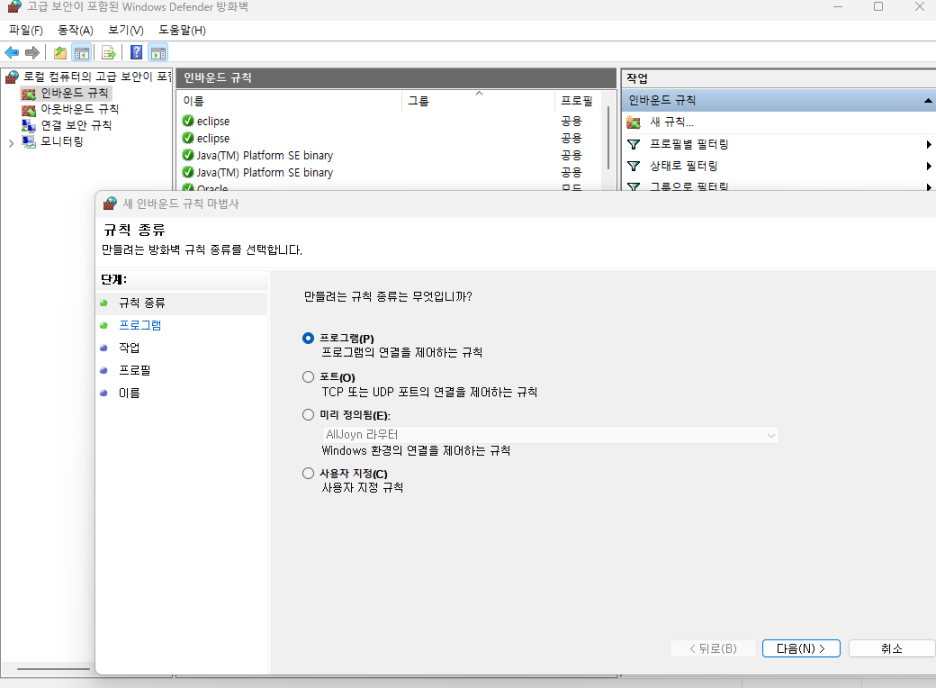Click the Back arrow toolbar icon
Image resolution: width=936 pixels, height=688 pixels.
click(x=11, y=53)
